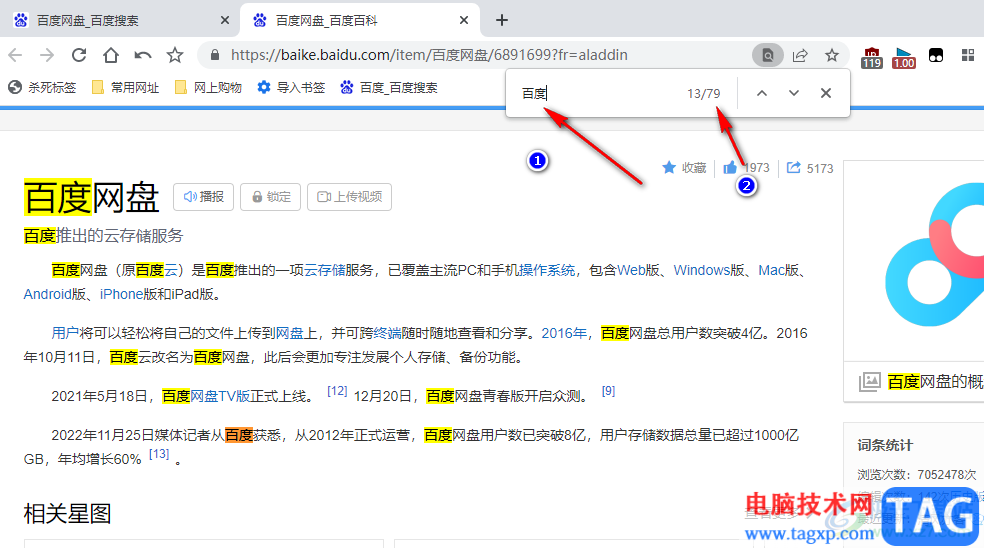
Task: Click share icon next to 5173
Action: pyautogui.click(x=794, y=168)
